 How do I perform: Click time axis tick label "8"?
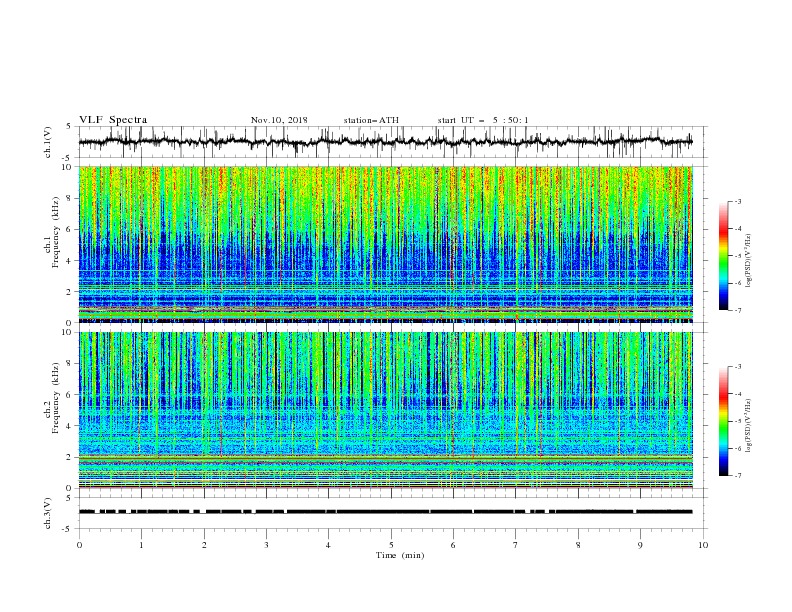(578, 545)
